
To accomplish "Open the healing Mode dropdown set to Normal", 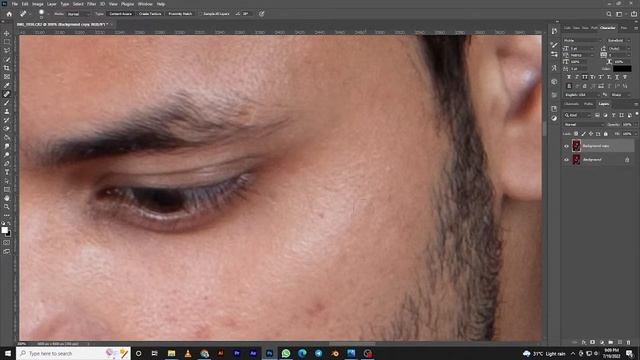I will point(79,14).
